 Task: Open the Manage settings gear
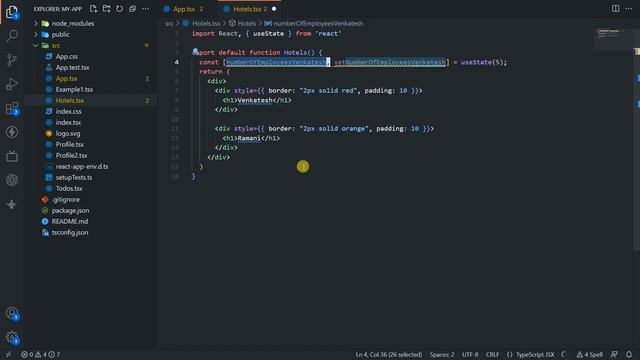click(12, 338)
